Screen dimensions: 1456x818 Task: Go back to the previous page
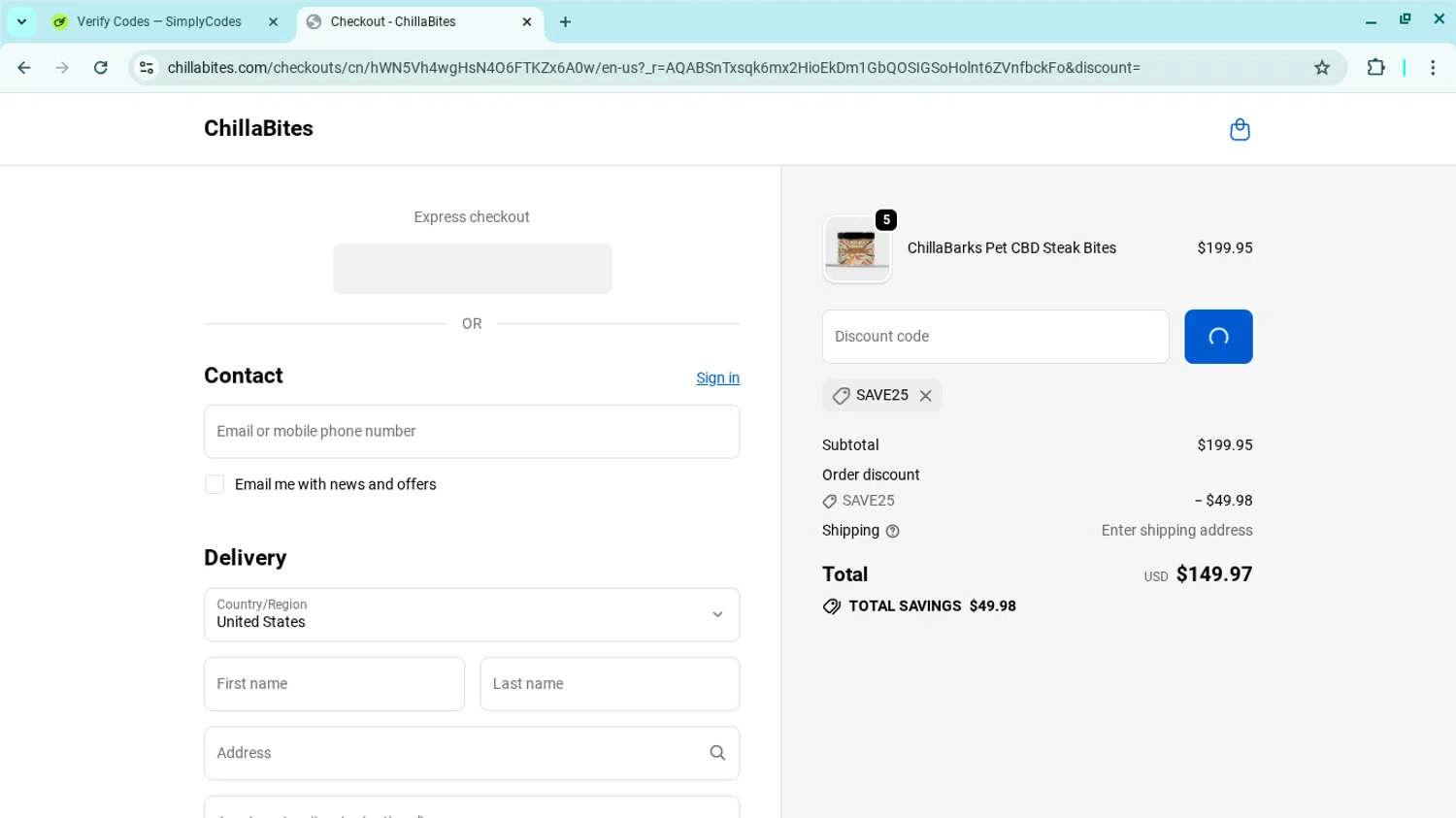point(24,68)
